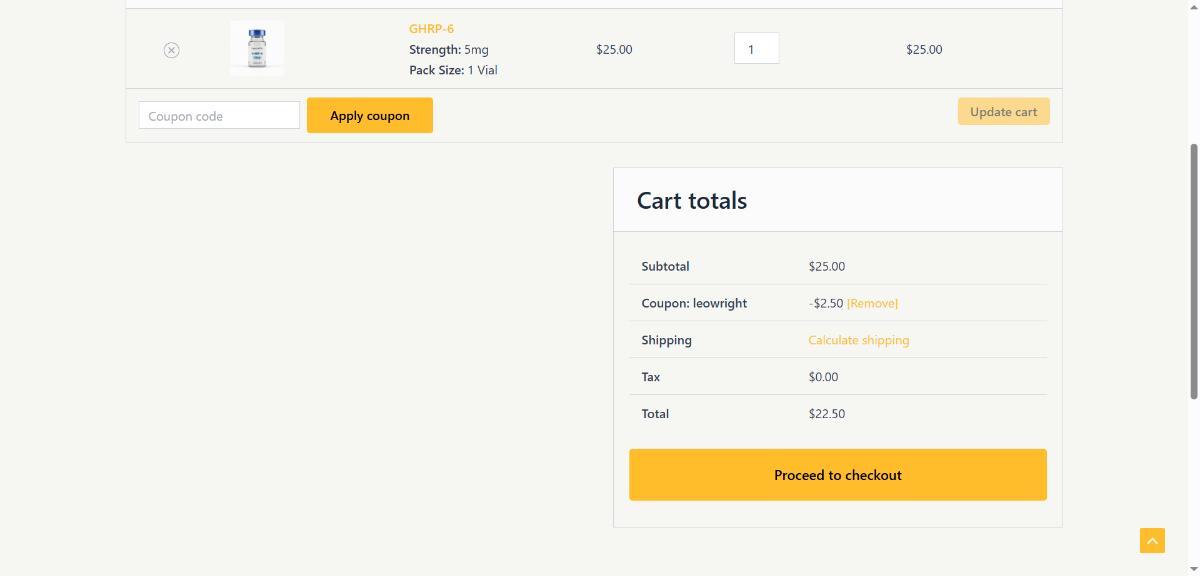Viewport: 1200px width, 576px height.
Task: Click the vertical scrollbar thumb
Action: [1194, 270]
